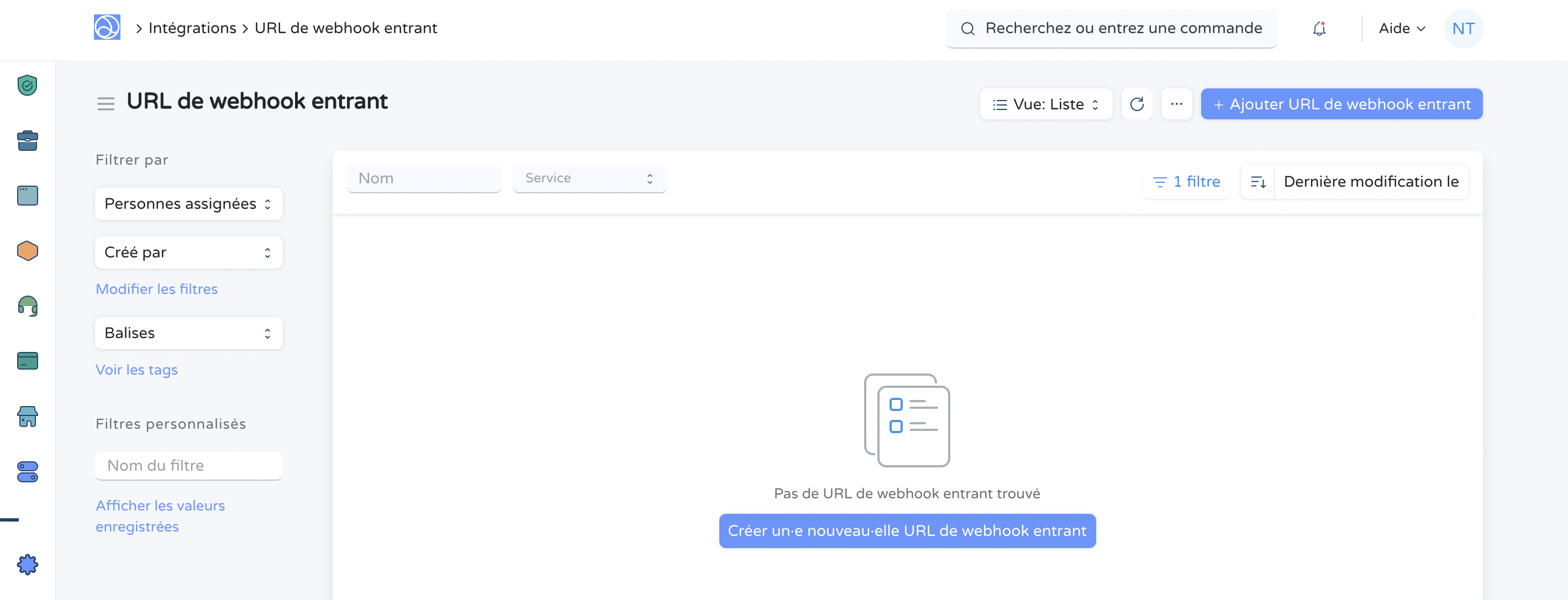
Task: Select the orange hexagon sidebar icon
Action: point(27,250)
